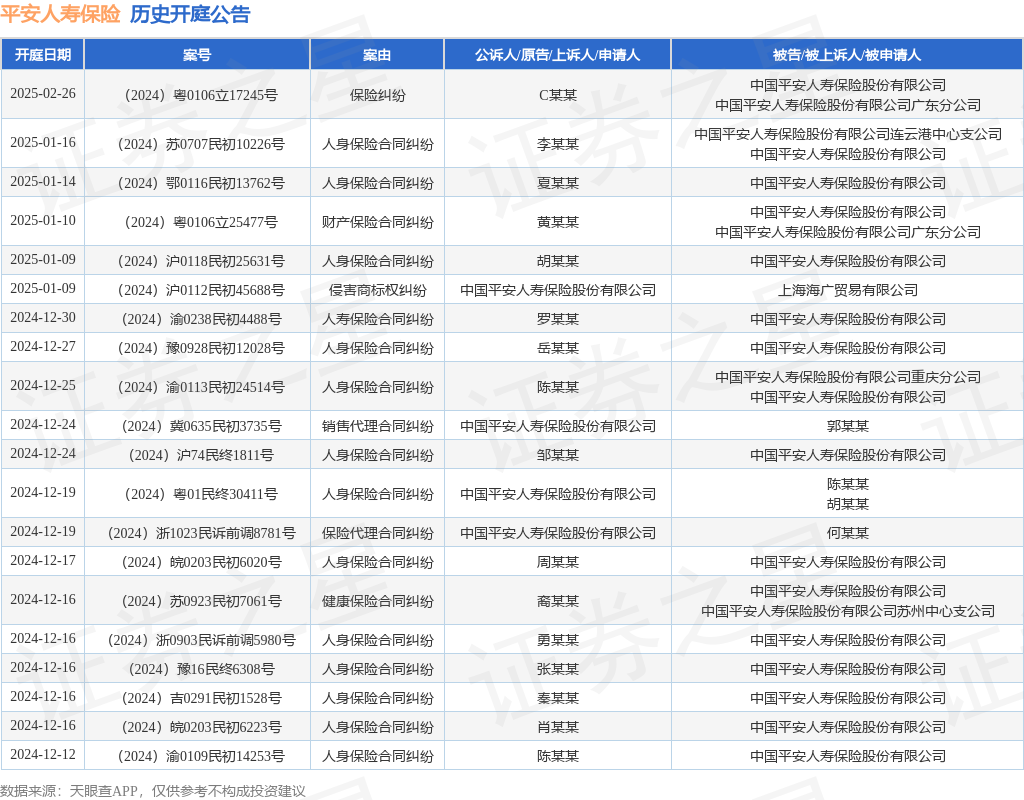Click plaintiff 夏某某
The height and width of the screenshot is (800, 1024).
coord(558,184)
